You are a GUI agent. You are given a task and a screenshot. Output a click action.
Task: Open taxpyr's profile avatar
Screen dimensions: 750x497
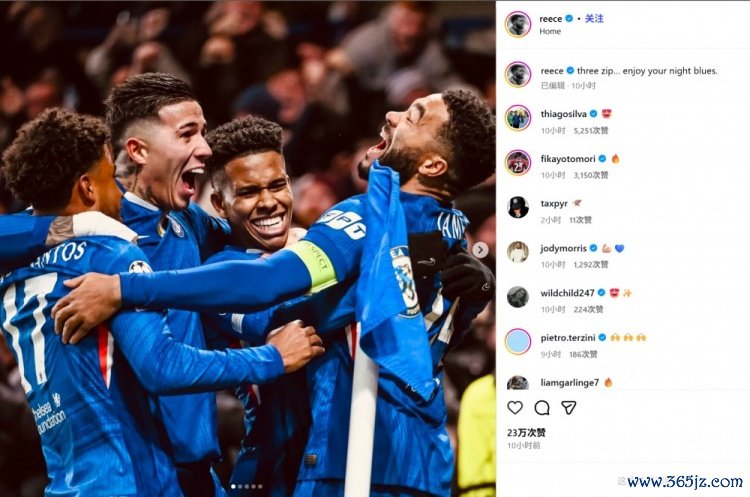[x=518, y=207]
